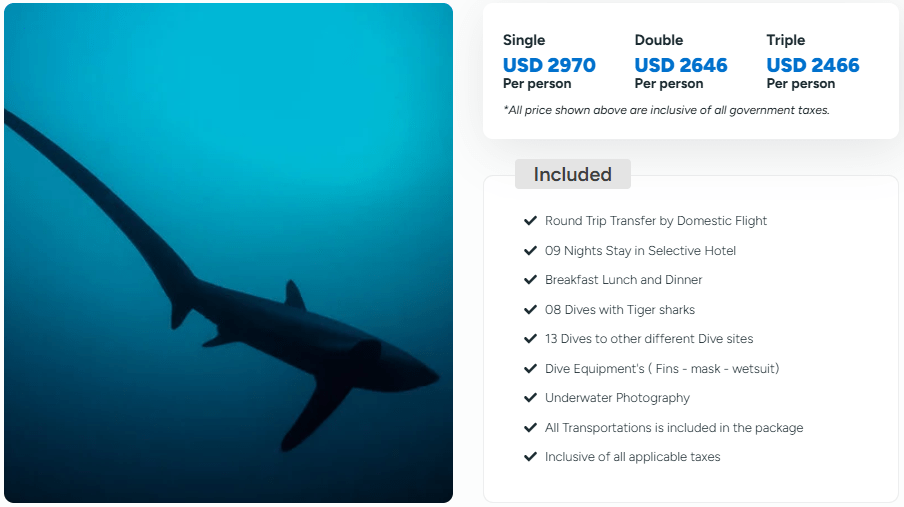Click Underwater Photography list text
The image size is (904, 507).
tap(617, 398)
